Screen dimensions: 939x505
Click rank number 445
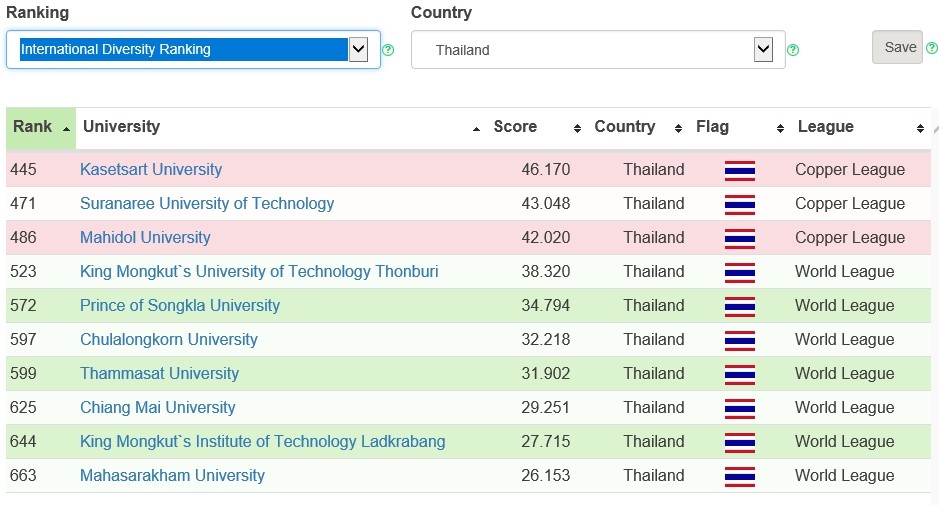23,170
